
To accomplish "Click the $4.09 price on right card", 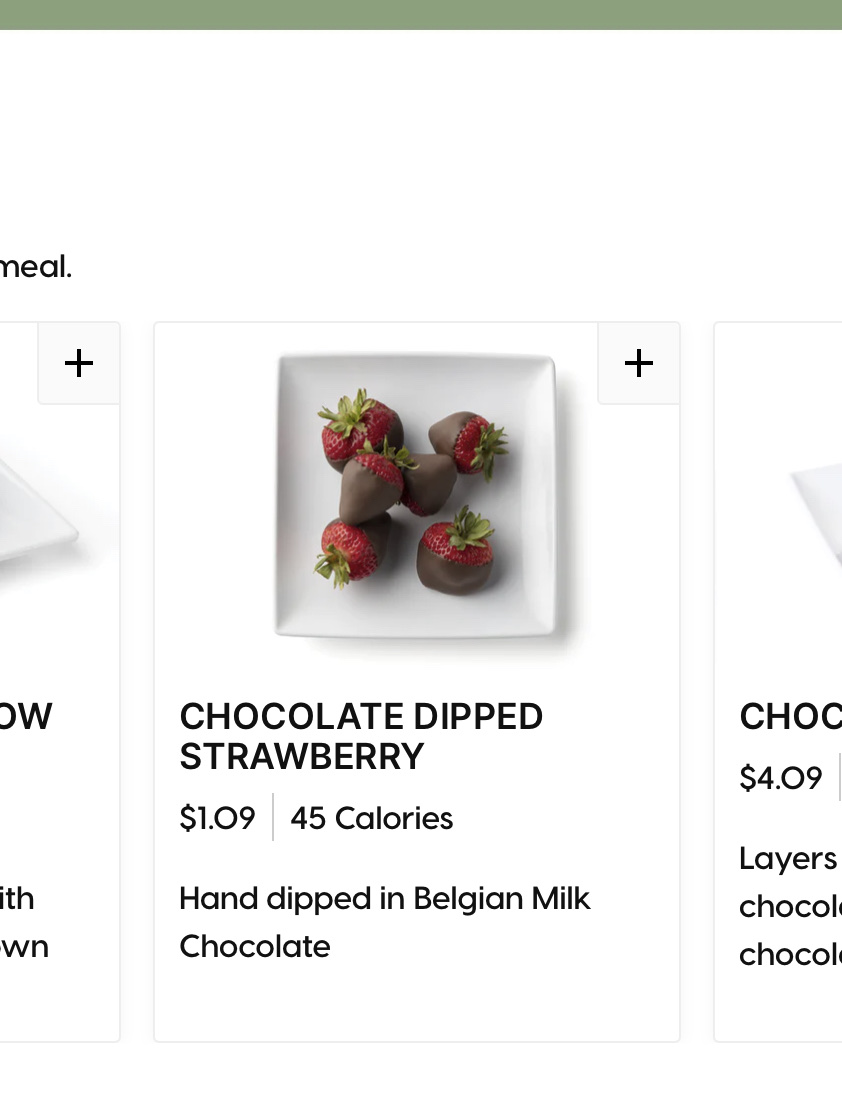I will pos(780,777).
